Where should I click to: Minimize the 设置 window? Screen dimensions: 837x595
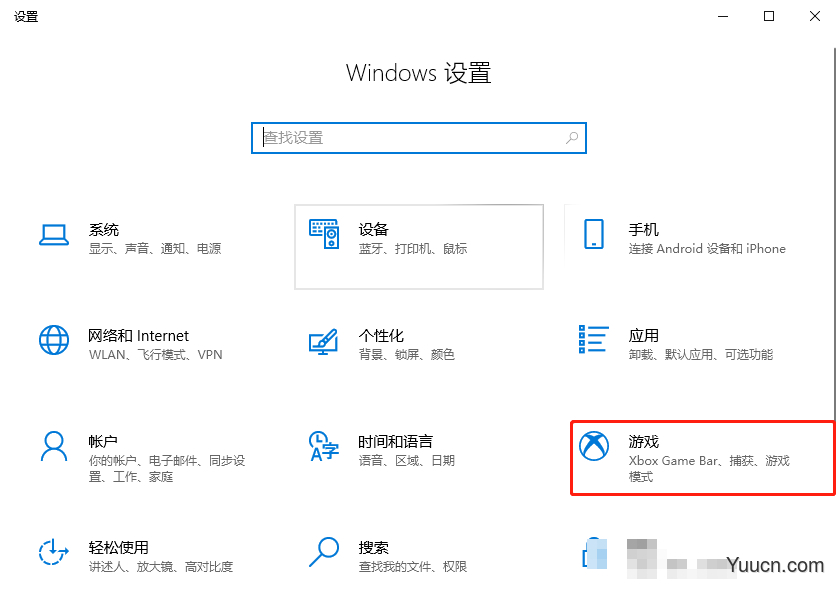coord(720,16)
